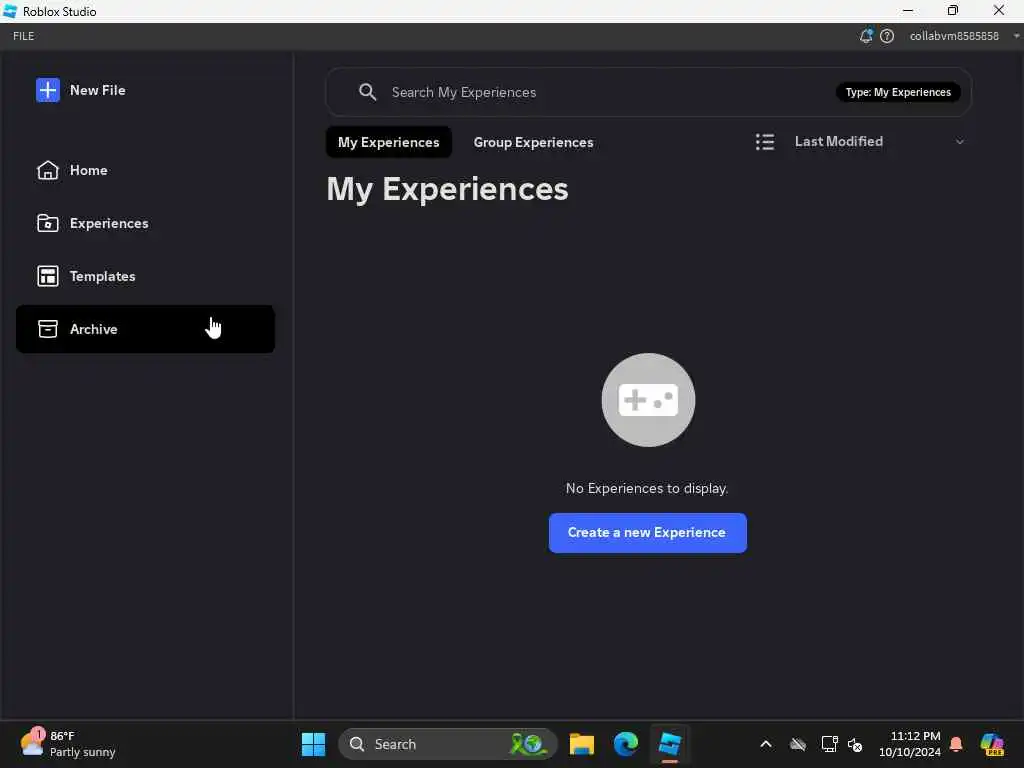
Task: Click the layout icon beside Templates
Action: [48, 276]
